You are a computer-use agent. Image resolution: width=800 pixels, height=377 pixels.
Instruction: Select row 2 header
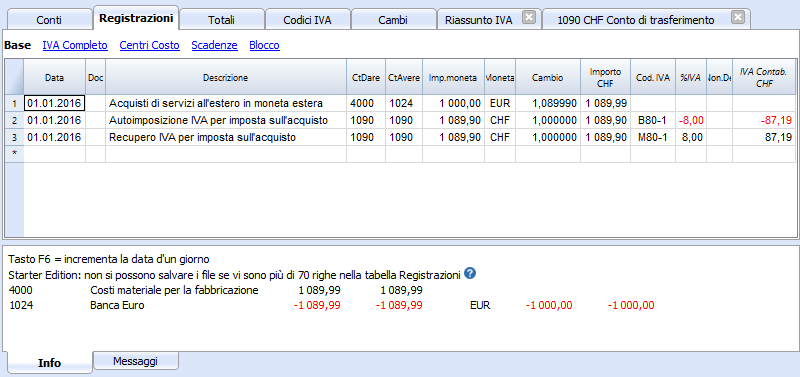pyautogui.click(x=14, y=120)
